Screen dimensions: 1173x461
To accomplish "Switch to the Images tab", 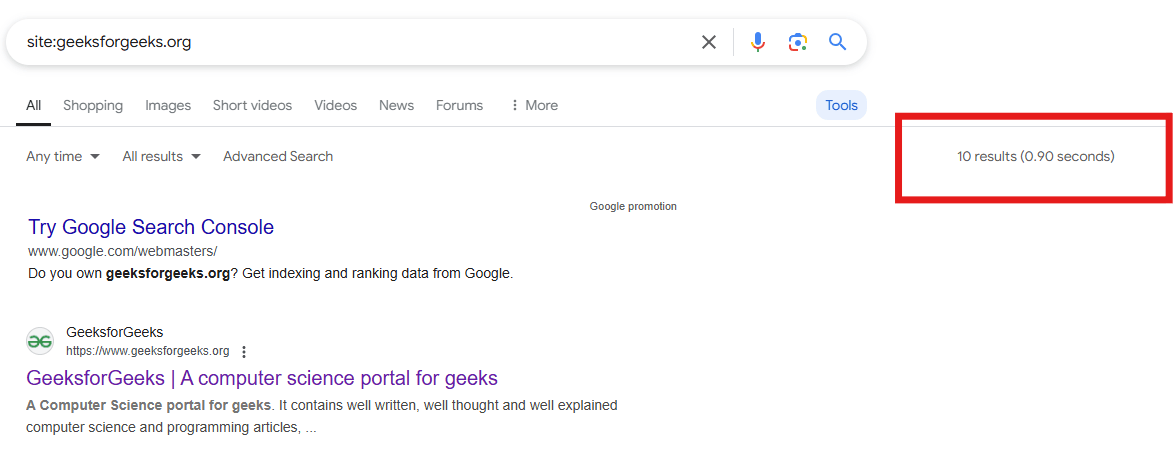I will click(168, 106).
